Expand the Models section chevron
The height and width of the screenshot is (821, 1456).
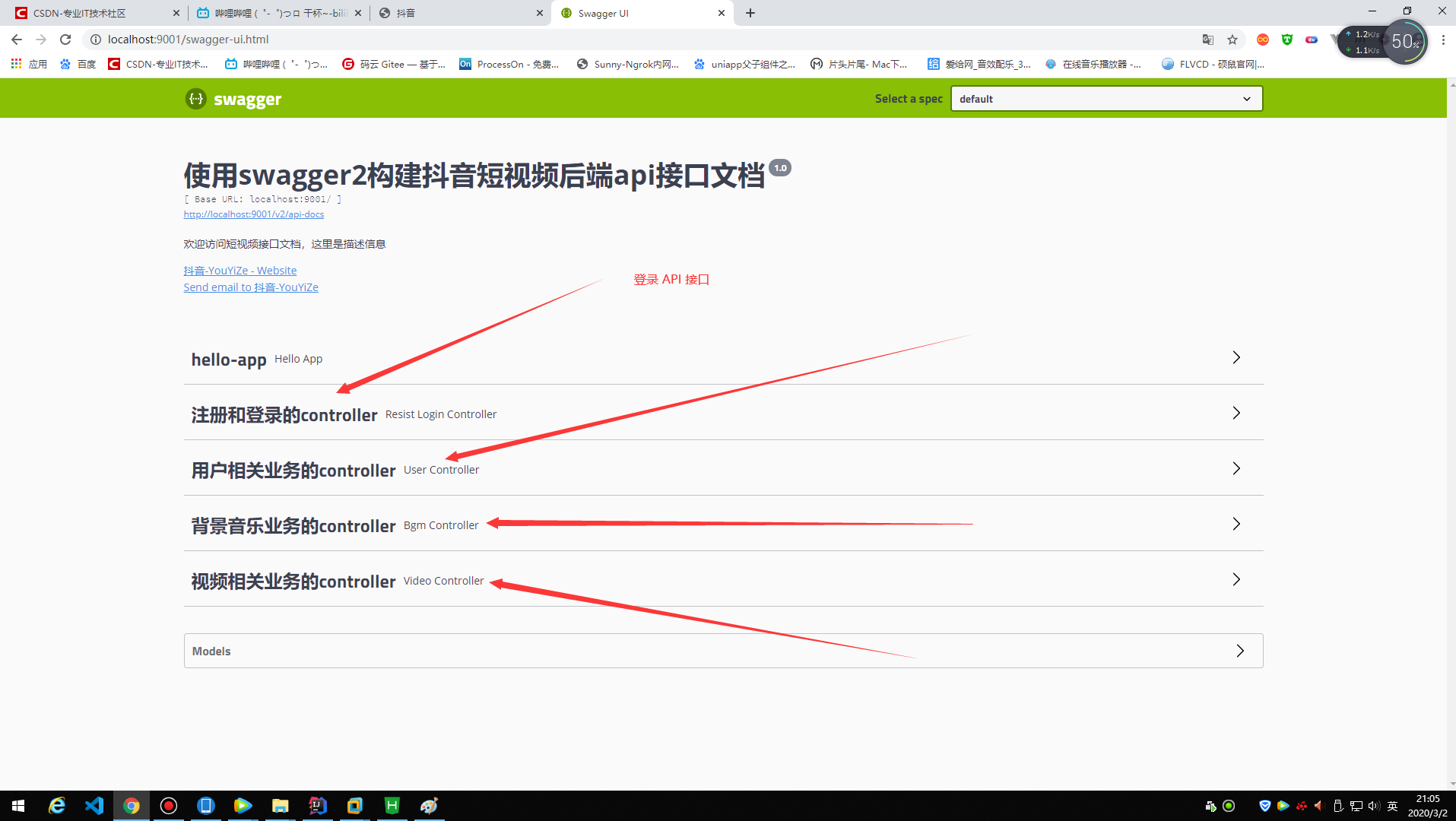pyautogui.click(x=1240, y=651)
